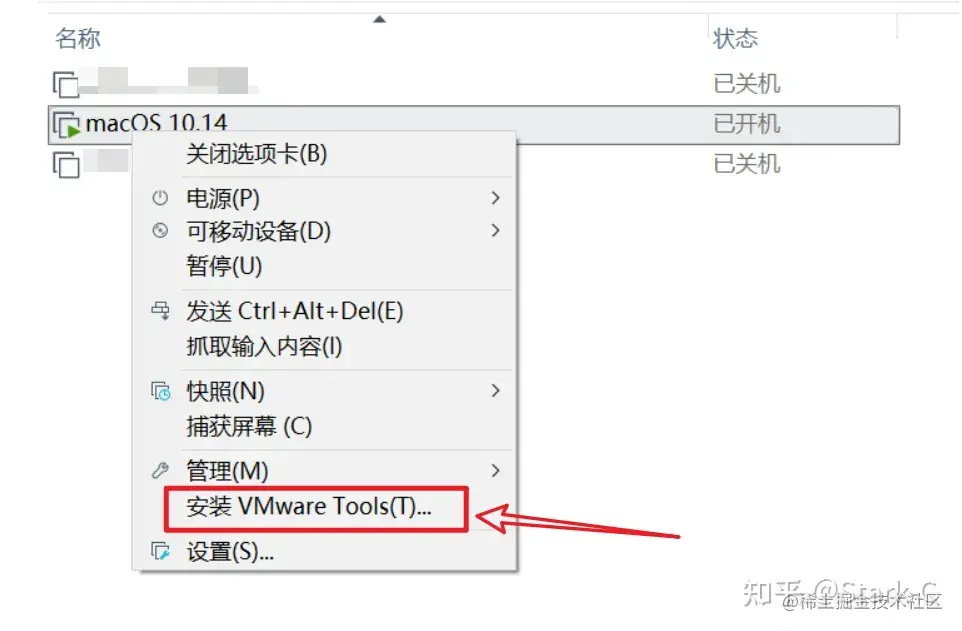Choose 关闭选项卡(B) from context menu
Image resolution: width=962 pixels, height=631 pixels.
[256, 153]
